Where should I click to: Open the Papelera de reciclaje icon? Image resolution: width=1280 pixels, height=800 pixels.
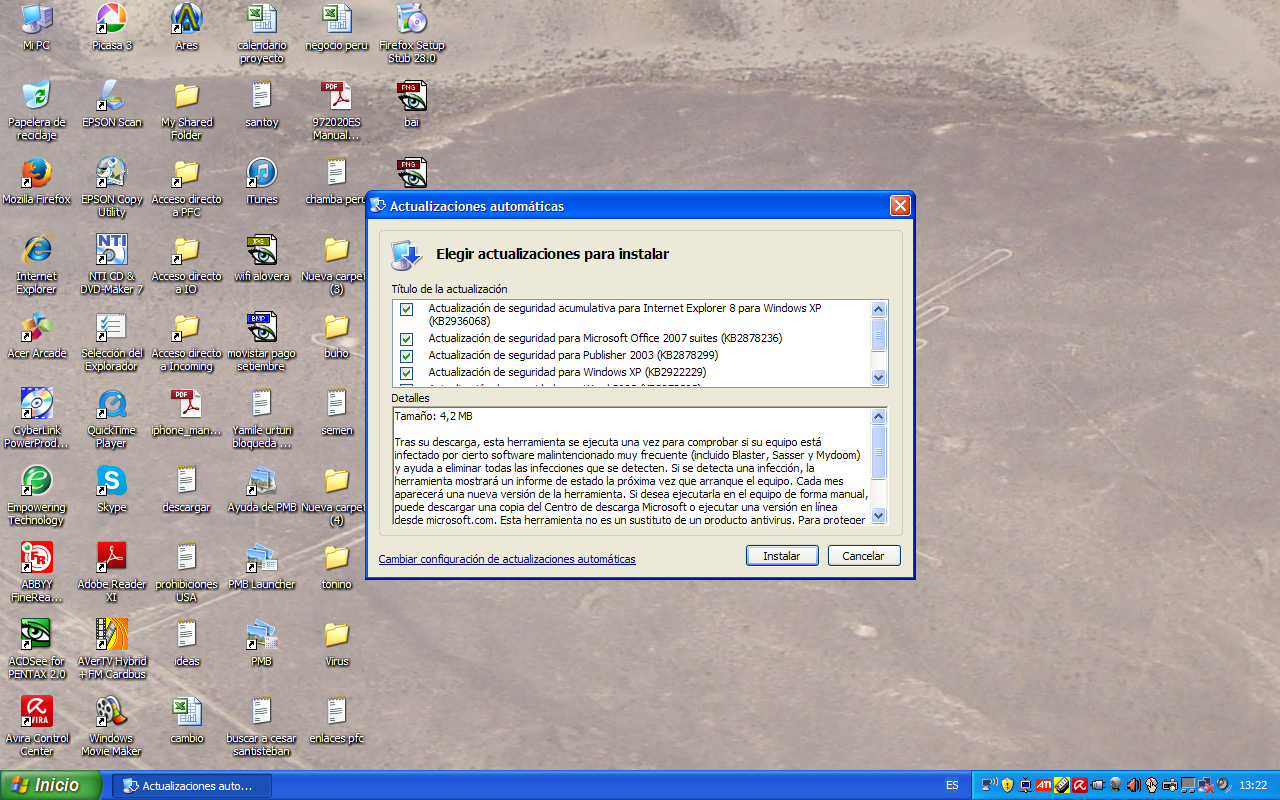click(x=36, y=96)
